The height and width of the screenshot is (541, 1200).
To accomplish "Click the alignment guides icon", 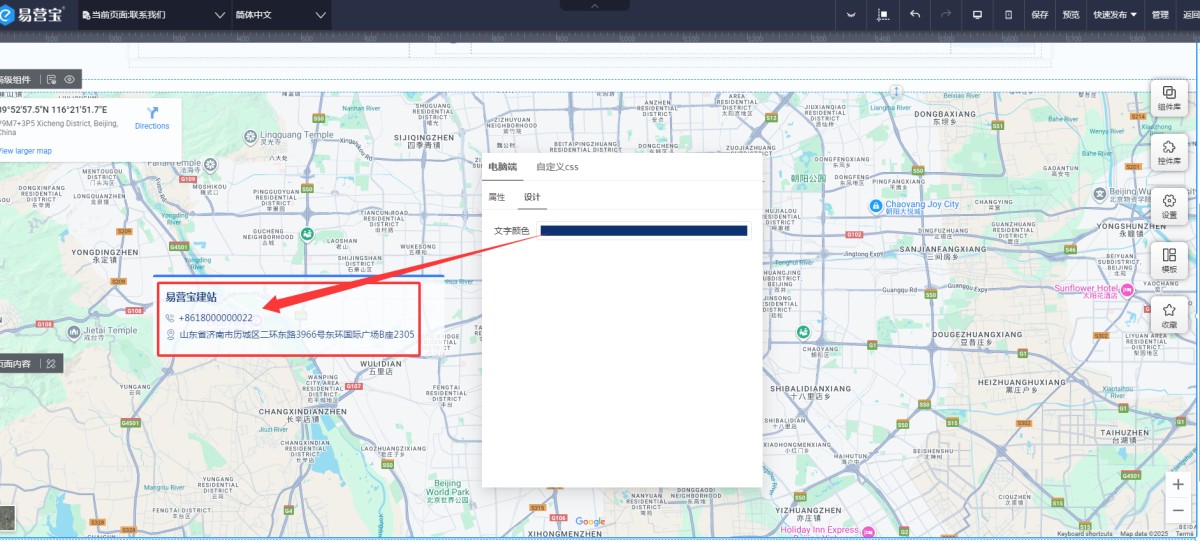I will coord(883,15).
